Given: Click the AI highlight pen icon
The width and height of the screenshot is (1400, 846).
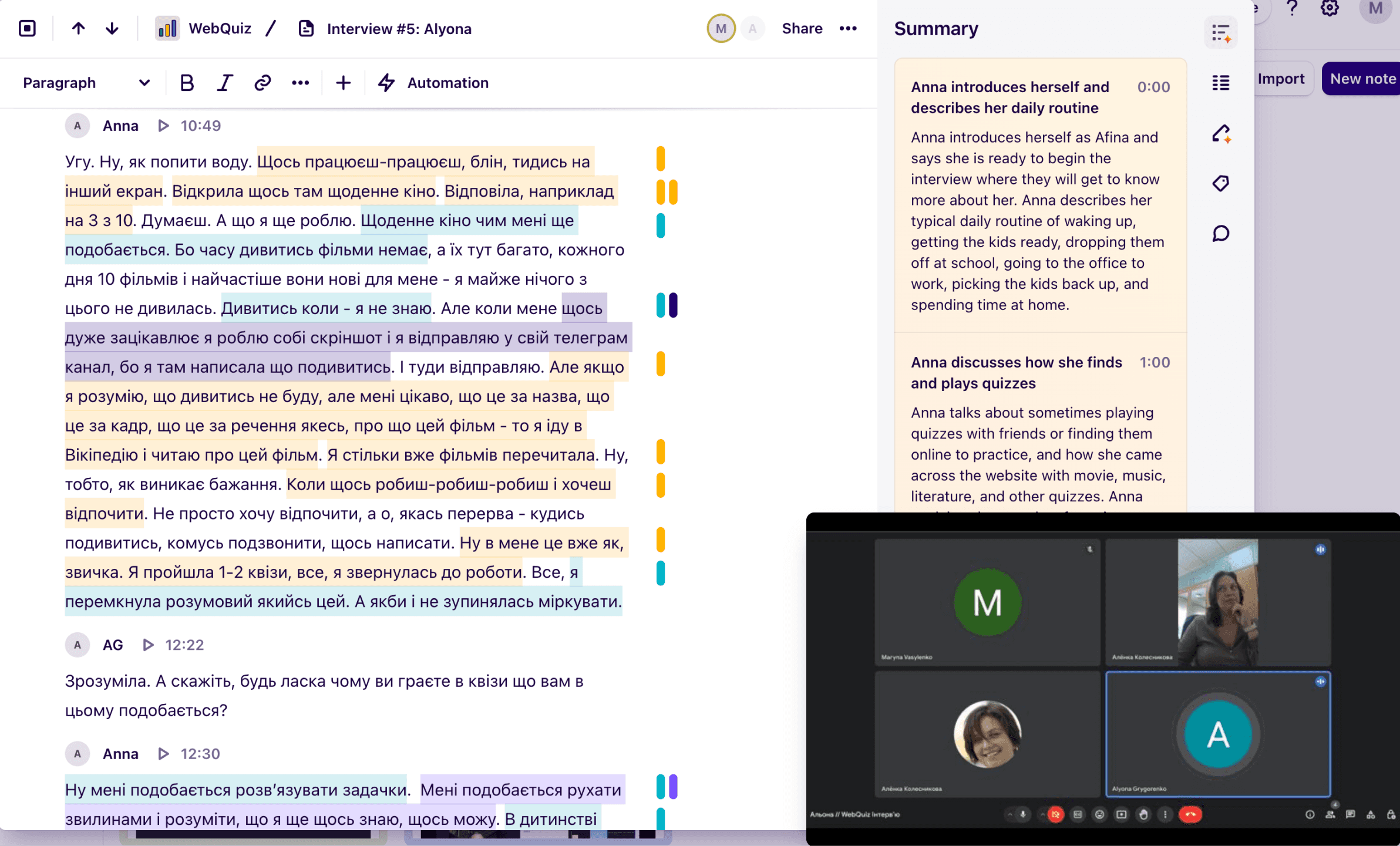Looking at the screenshot, I should tap(1221, 133).
